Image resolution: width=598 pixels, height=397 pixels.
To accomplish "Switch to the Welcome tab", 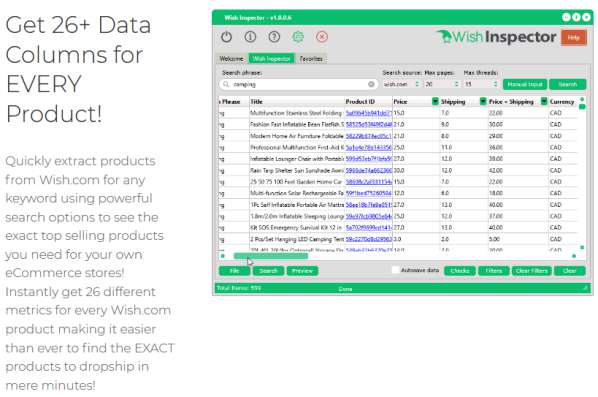I will 231,59.
